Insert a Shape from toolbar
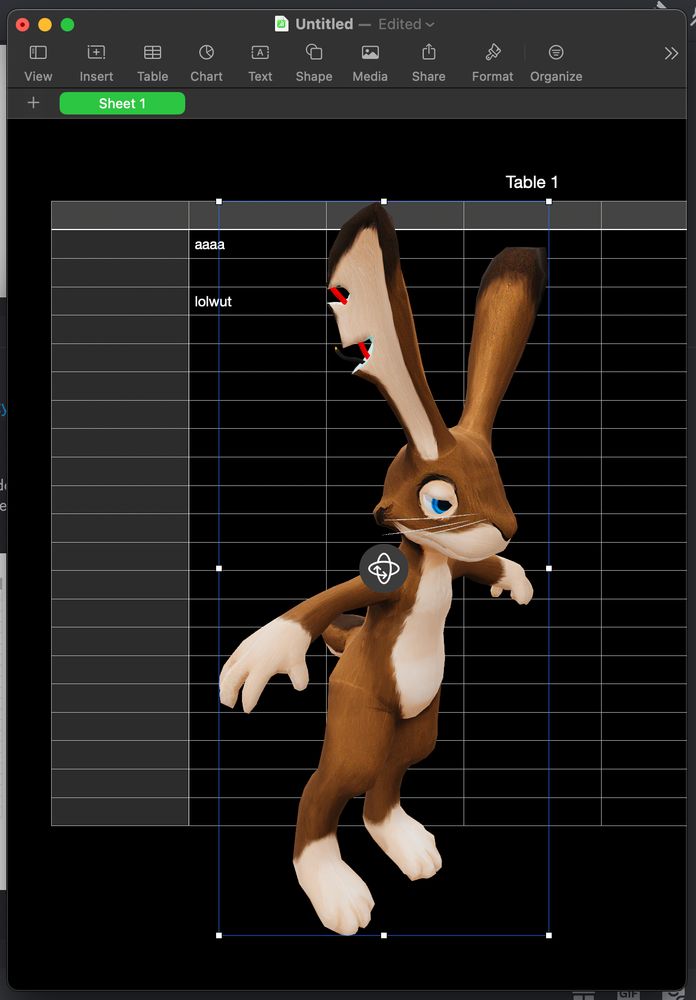This screenshot has width=696, height=1000. click(314, 63)
